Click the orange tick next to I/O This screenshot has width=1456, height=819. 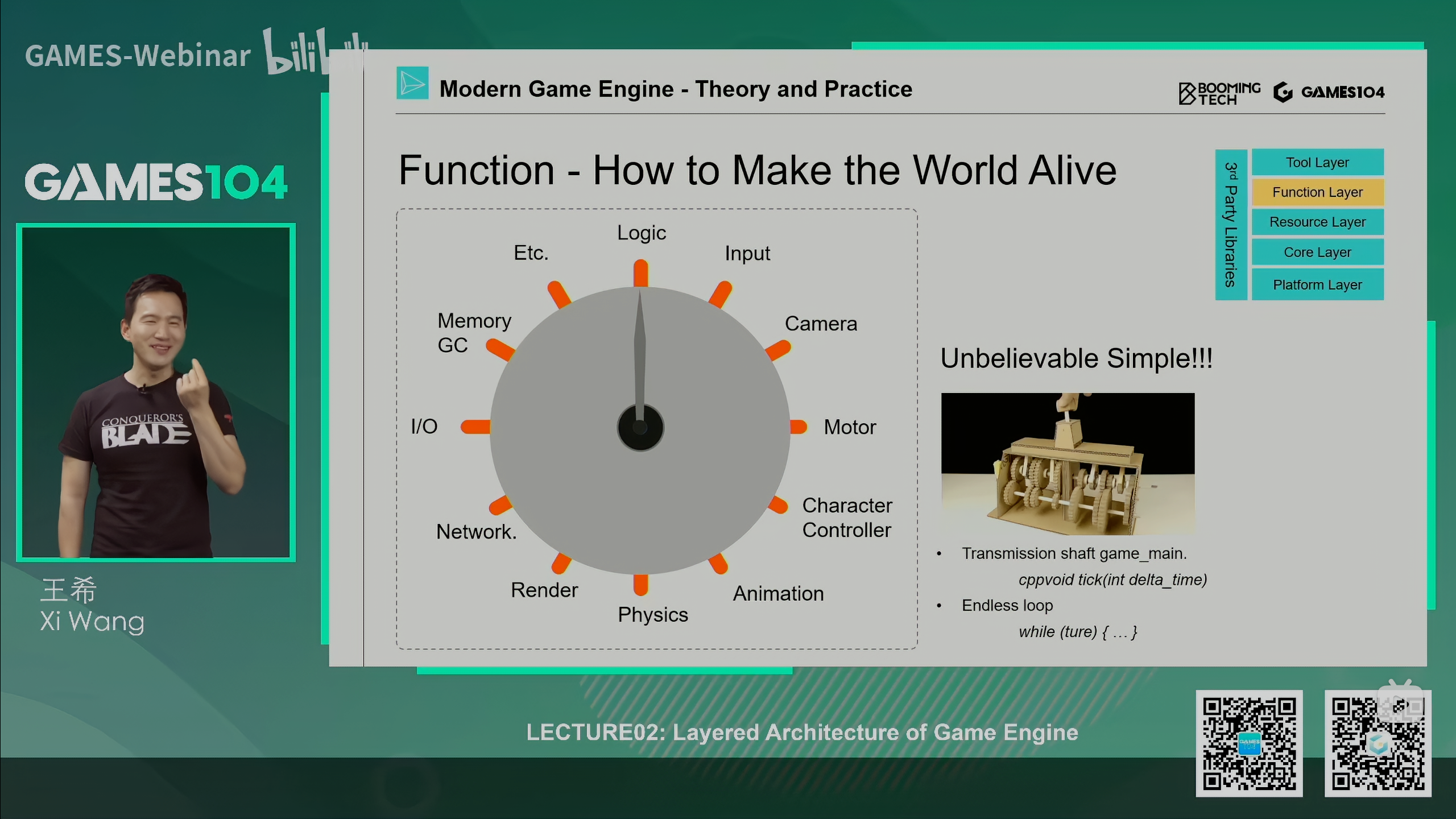click(x=475, y=427)
